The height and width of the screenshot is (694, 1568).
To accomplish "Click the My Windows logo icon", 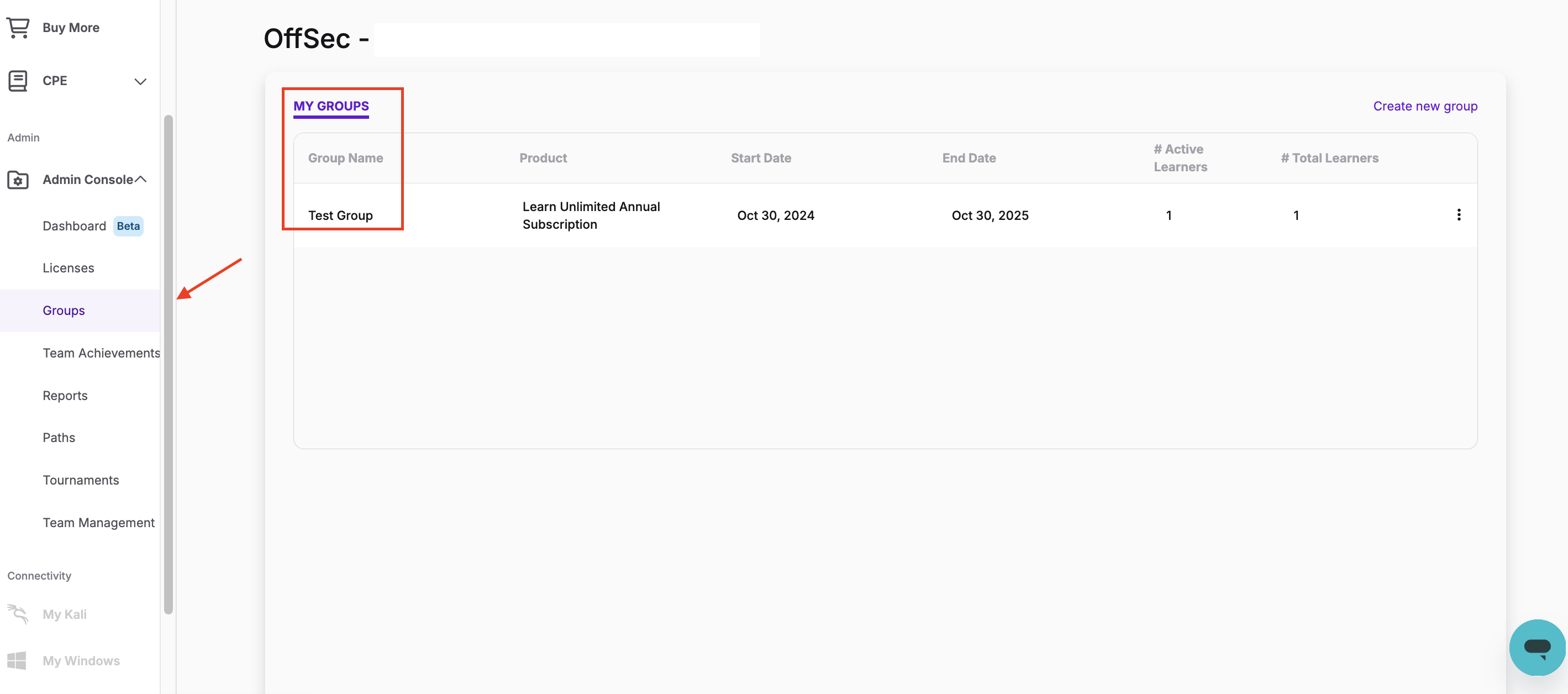I will coord(17,660).
